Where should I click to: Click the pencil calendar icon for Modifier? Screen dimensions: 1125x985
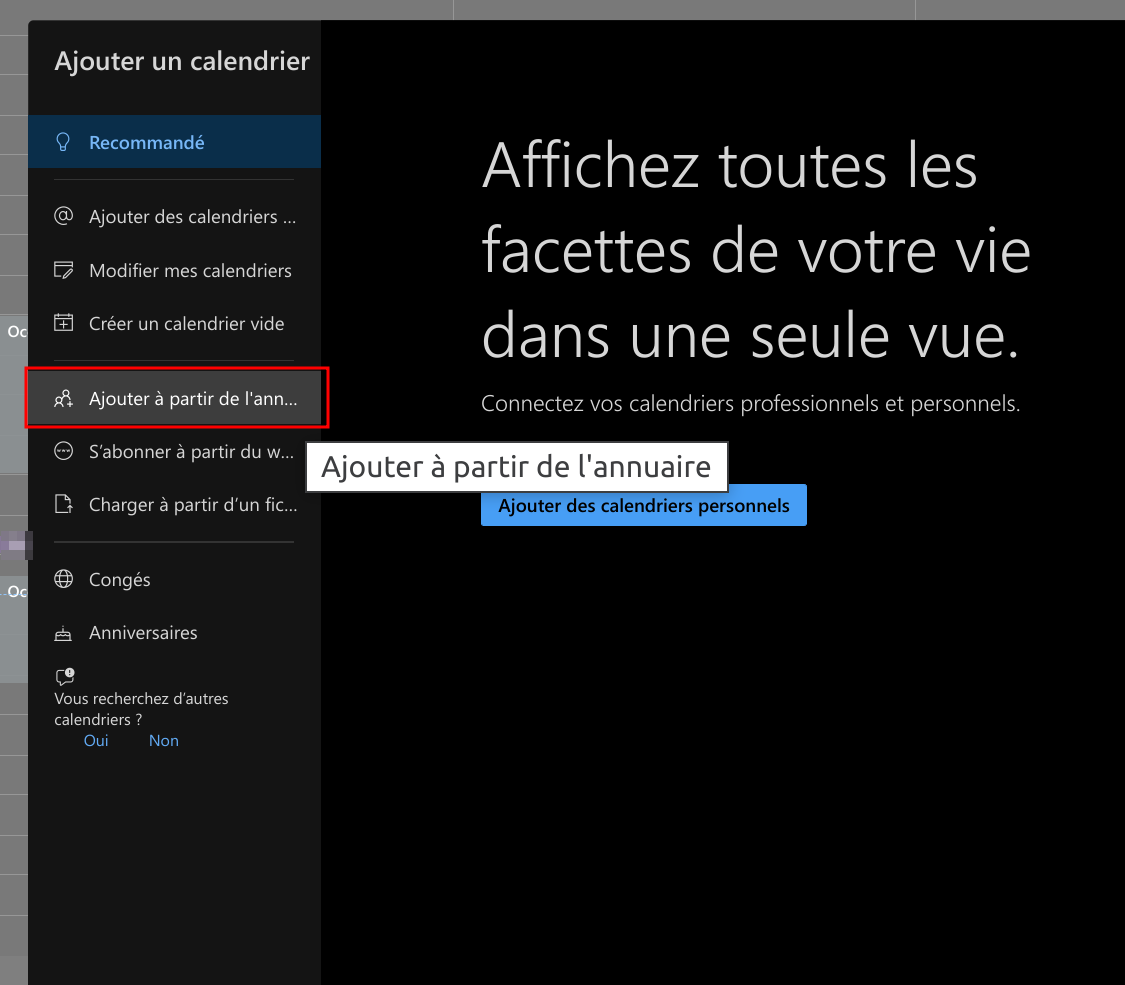pos(64,270)
